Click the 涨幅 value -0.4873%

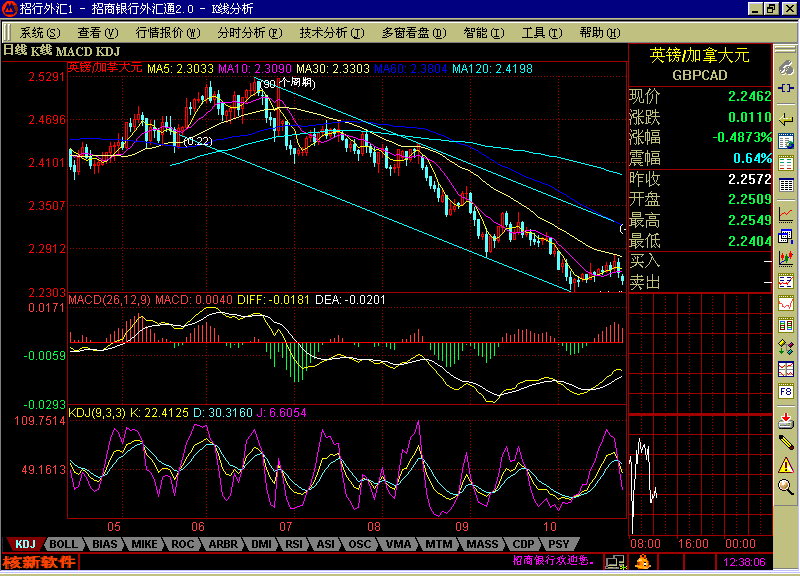(x=742, y=138)
